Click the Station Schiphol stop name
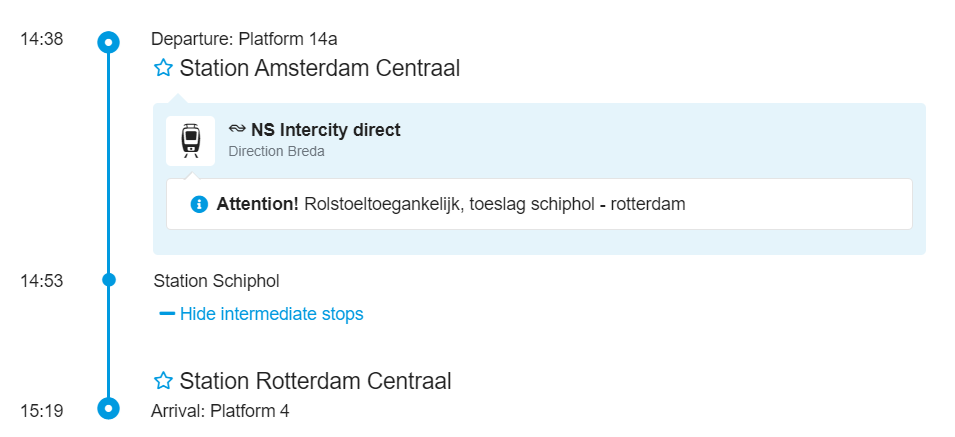Image resolution: width=955 pixels, height=437 pixels. pos(216,281)
